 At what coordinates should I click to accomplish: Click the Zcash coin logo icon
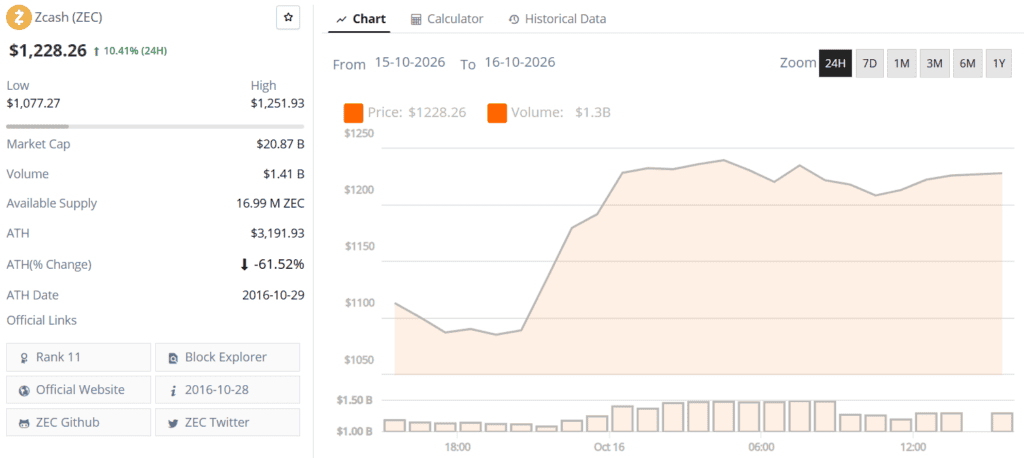18,18
